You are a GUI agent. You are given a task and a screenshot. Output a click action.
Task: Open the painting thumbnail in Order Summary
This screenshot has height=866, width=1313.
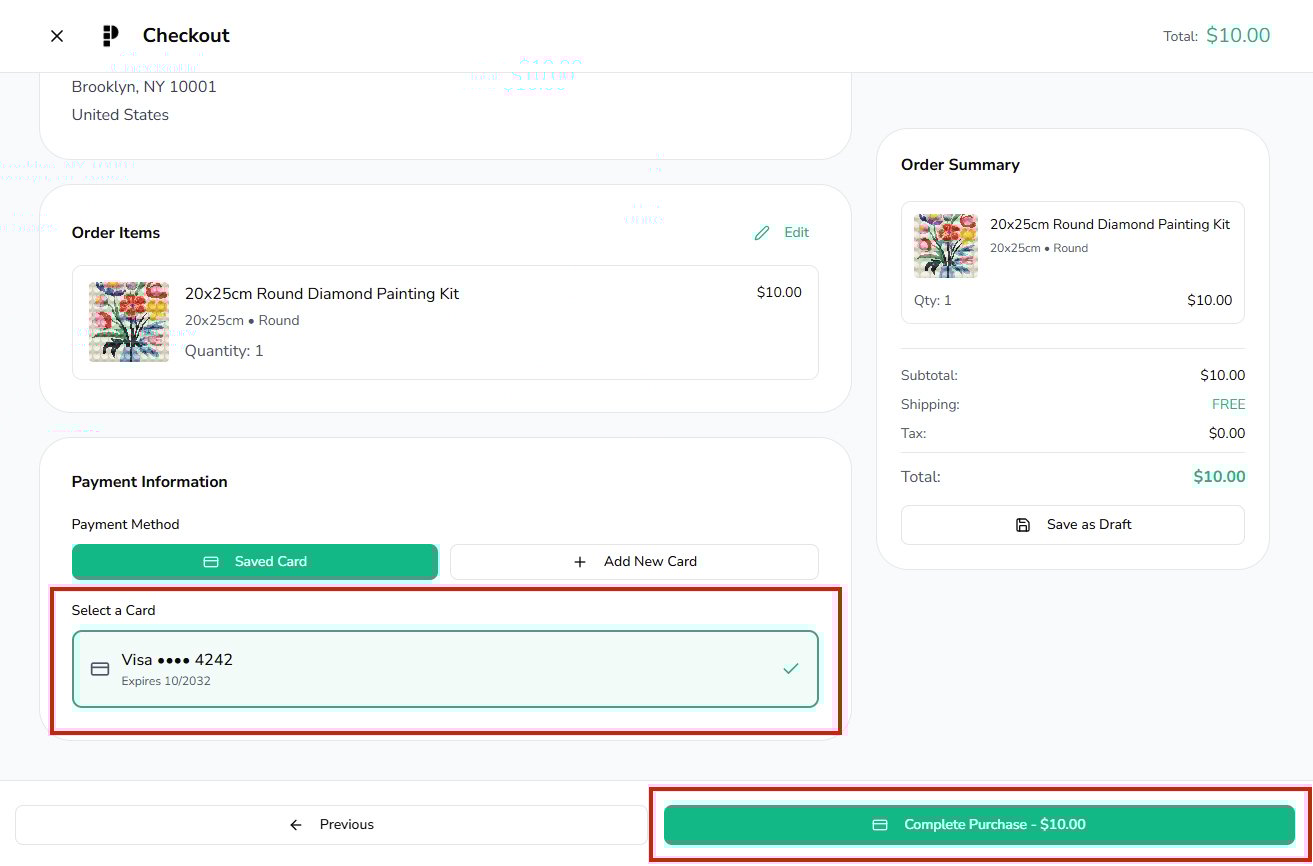[946, 246]
